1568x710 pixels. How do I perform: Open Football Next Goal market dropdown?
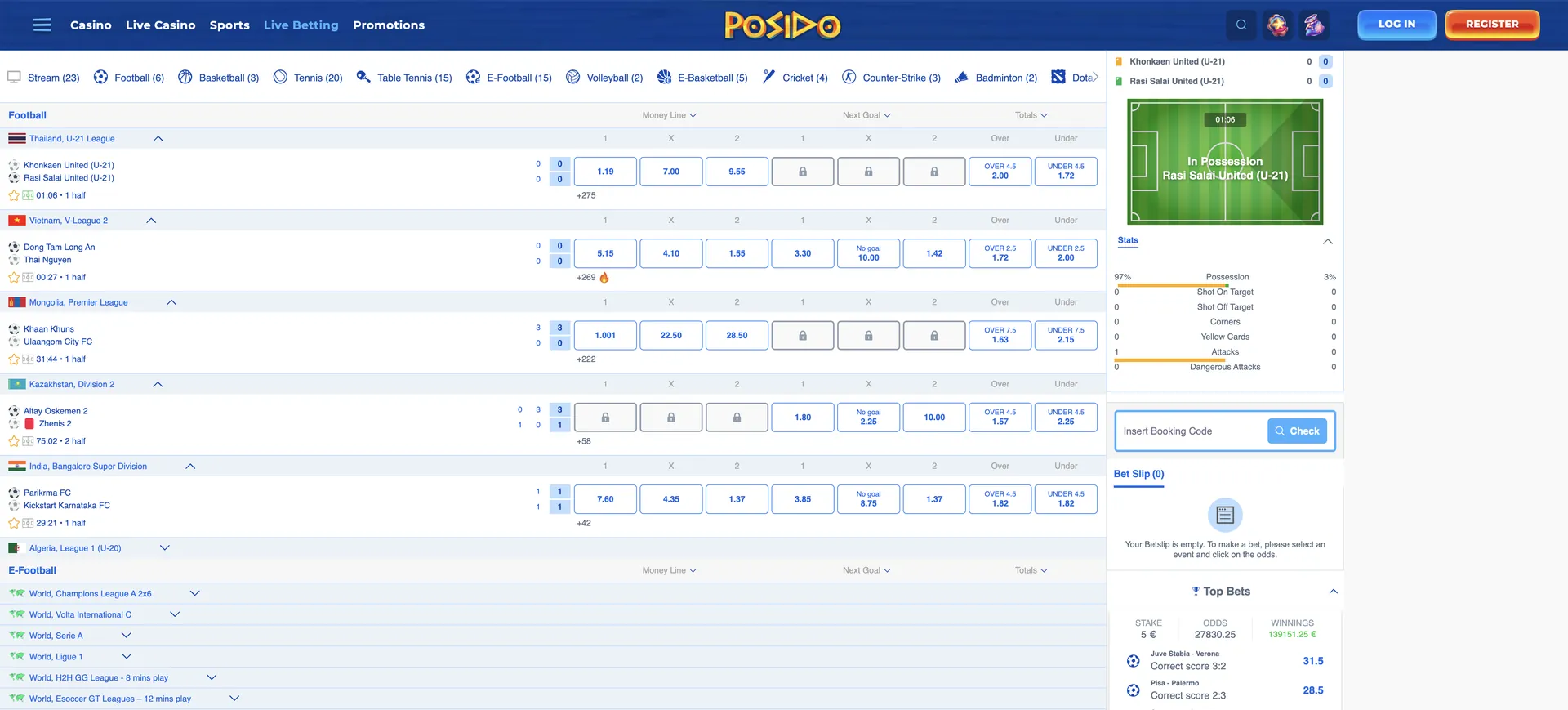coord(866,115)
